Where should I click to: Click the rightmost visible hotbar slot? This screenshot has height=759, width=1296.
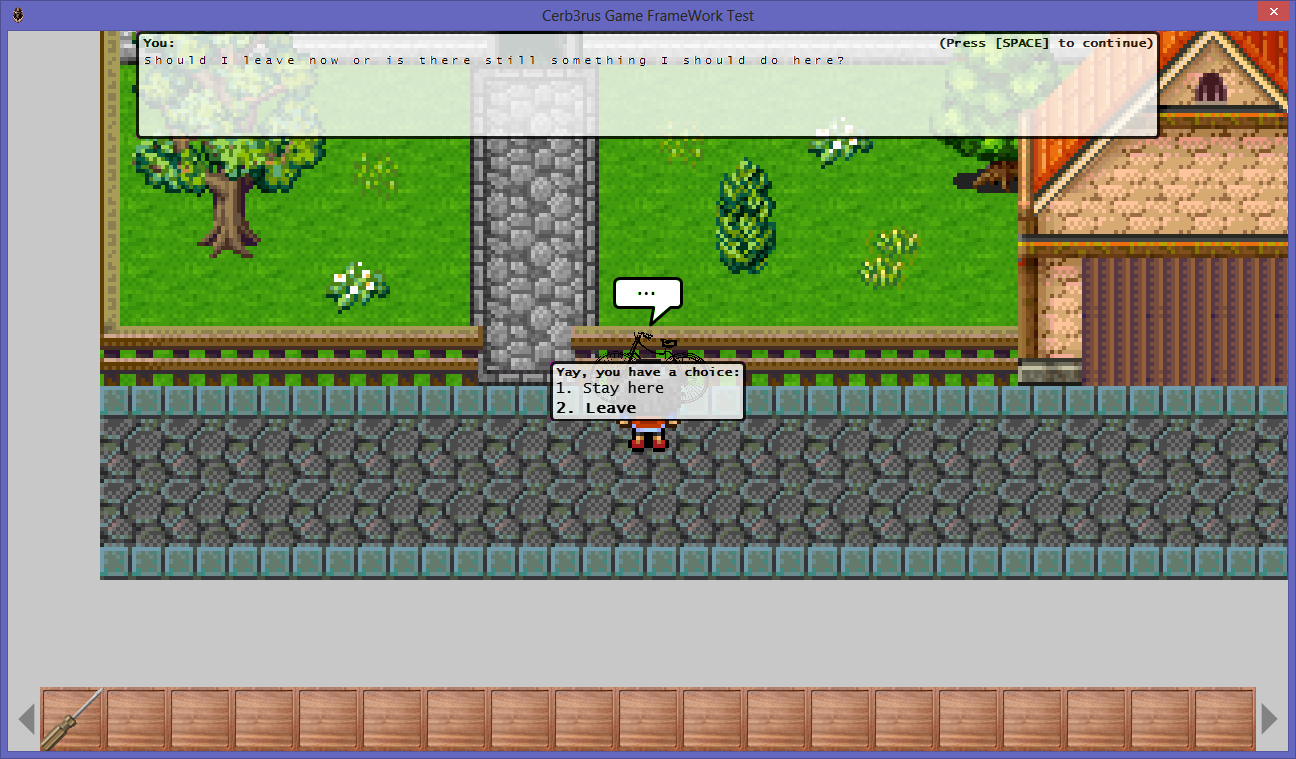(1225, 718)
